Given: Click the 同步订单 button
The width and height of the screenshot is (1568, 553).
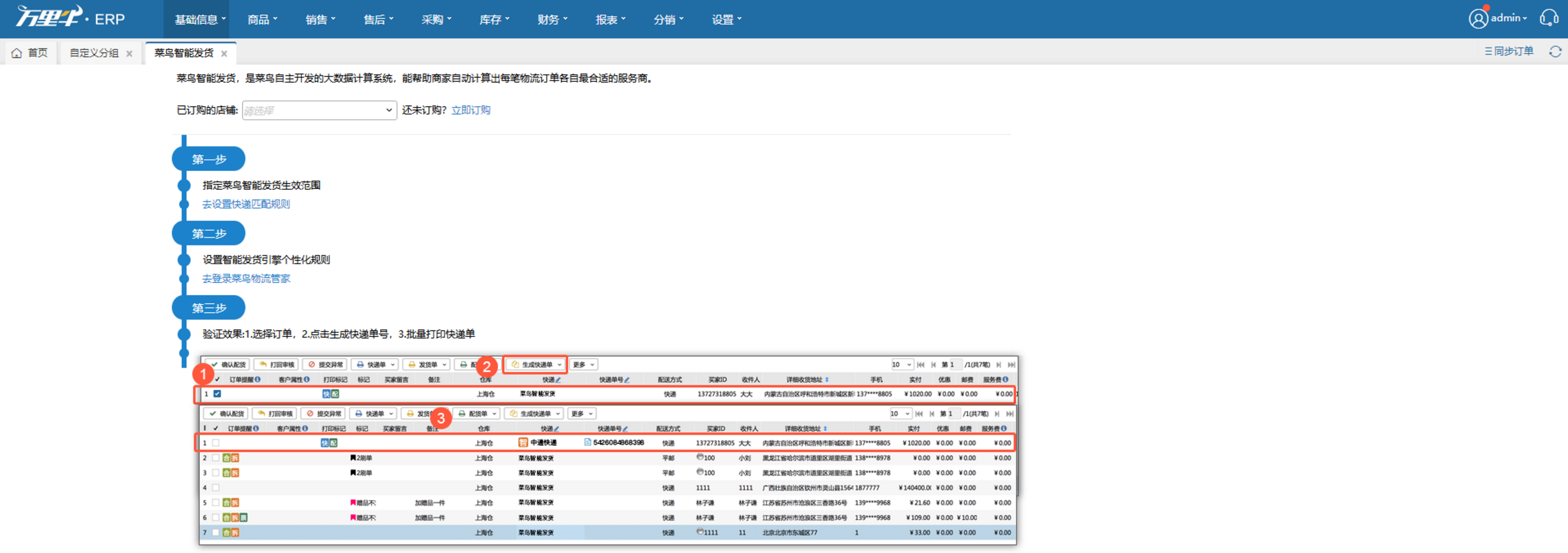Looking at the screenshot, I should [1508, 51].
